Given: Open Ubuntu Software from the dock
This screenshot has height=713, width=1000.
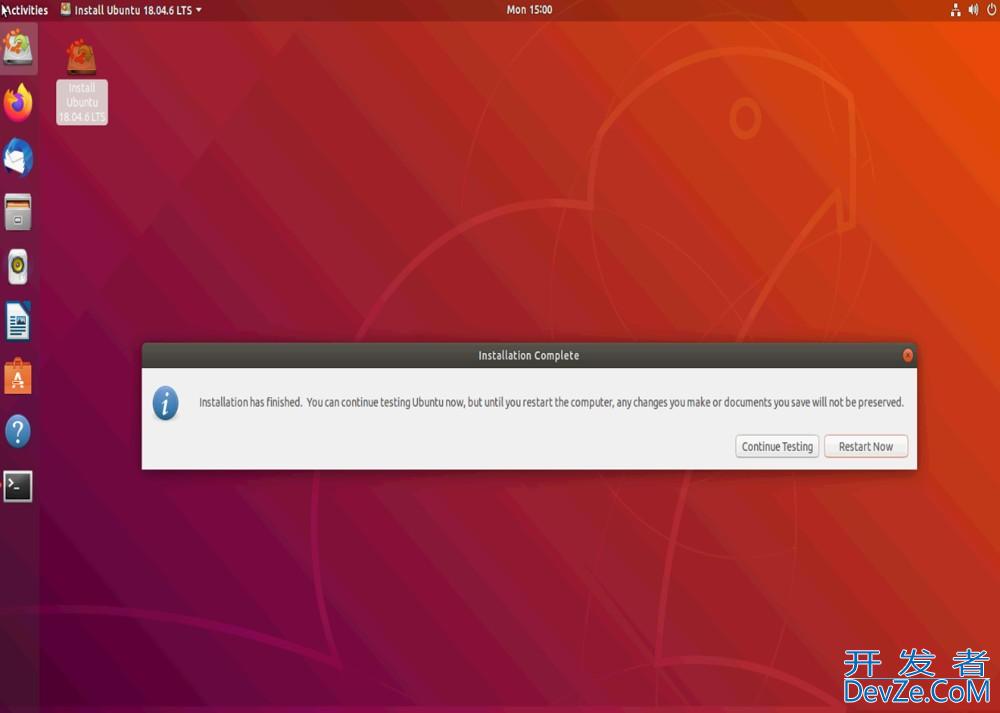Looking at the screenshot, I should click(x=18, y=376).
